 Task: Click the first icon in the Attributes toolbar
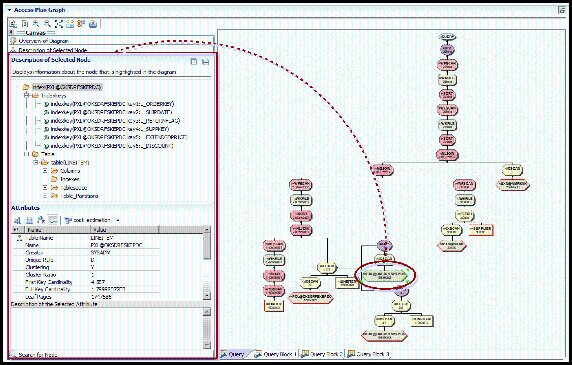tap(17, 220)
